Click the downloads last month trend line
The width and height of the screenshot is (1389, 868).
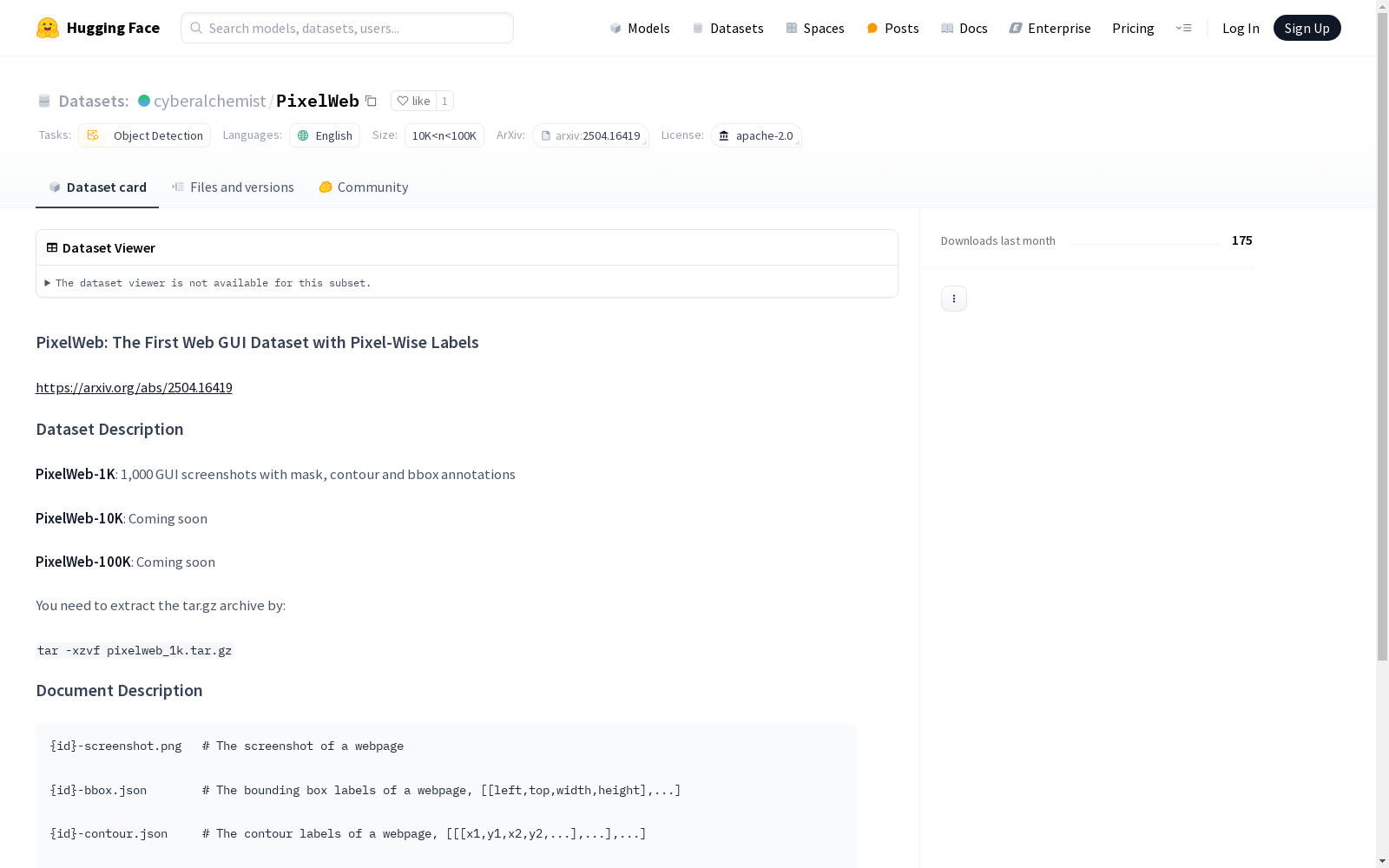coord(1143,243)
